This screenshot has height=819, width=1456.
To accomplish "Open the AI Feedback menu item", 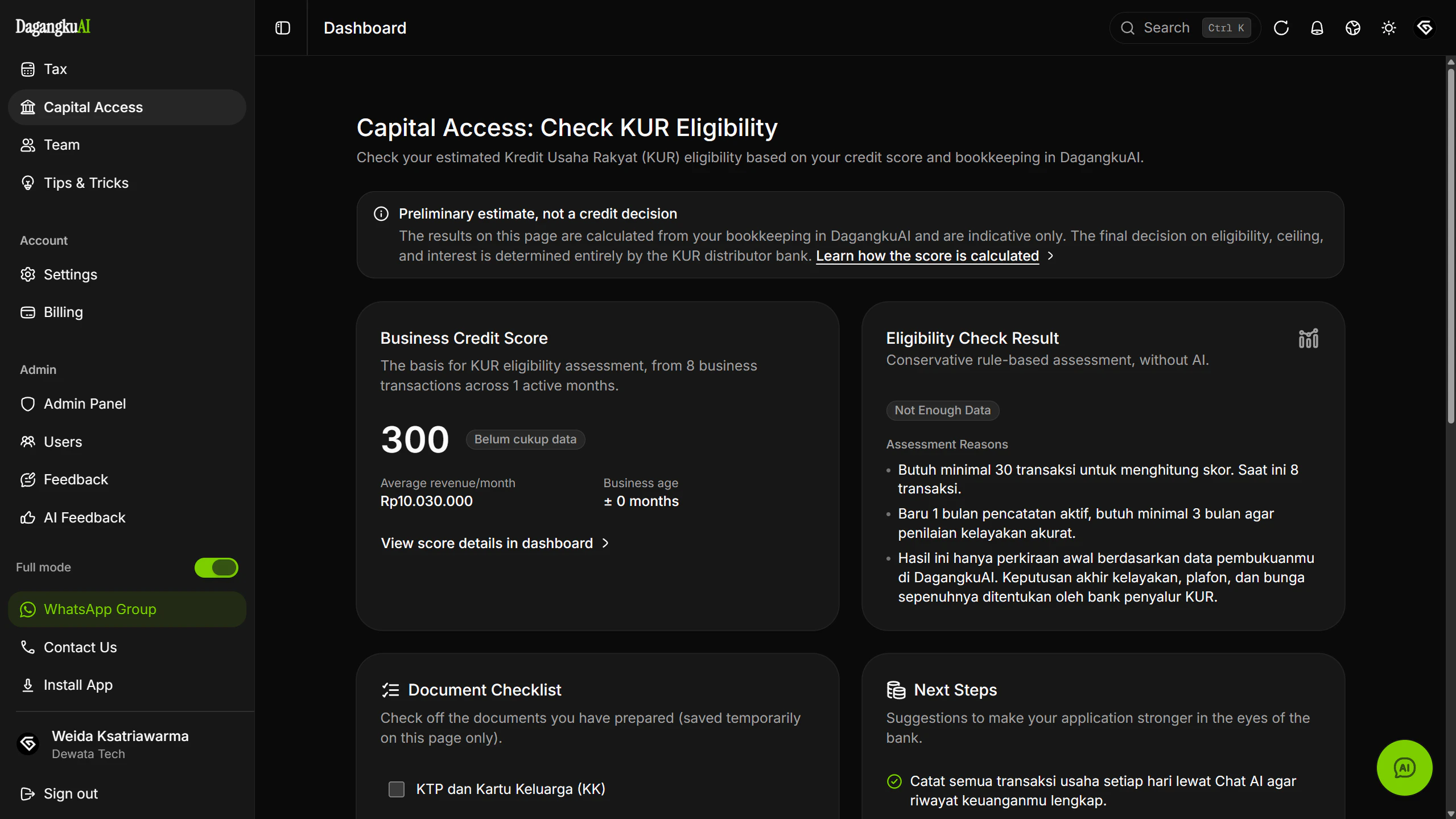I will pyautogui.click(x=127, y=517).
